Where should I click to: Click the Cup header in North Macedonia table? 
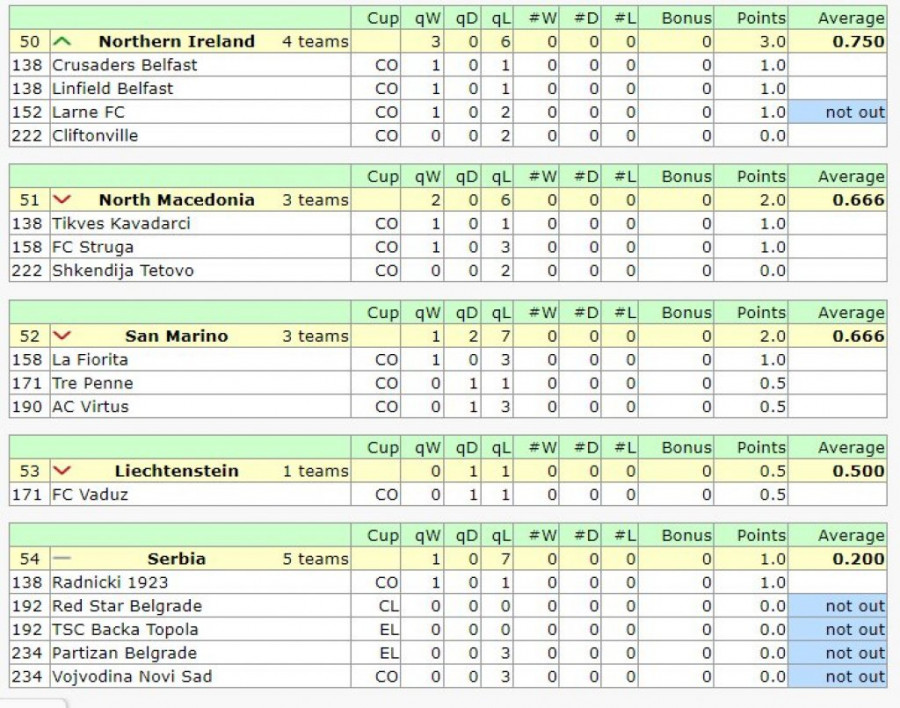382,177
